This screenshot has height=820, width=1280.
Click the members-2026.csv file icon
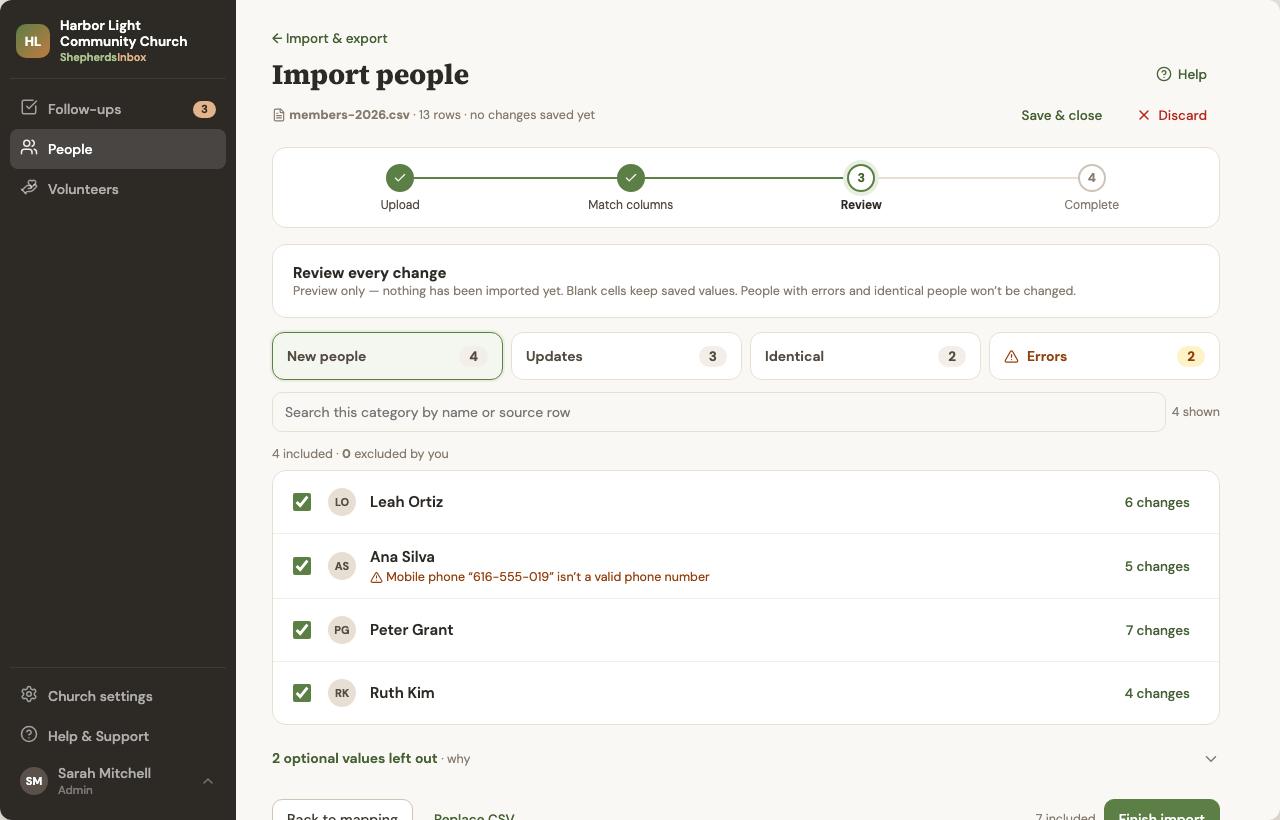(279, 115)
